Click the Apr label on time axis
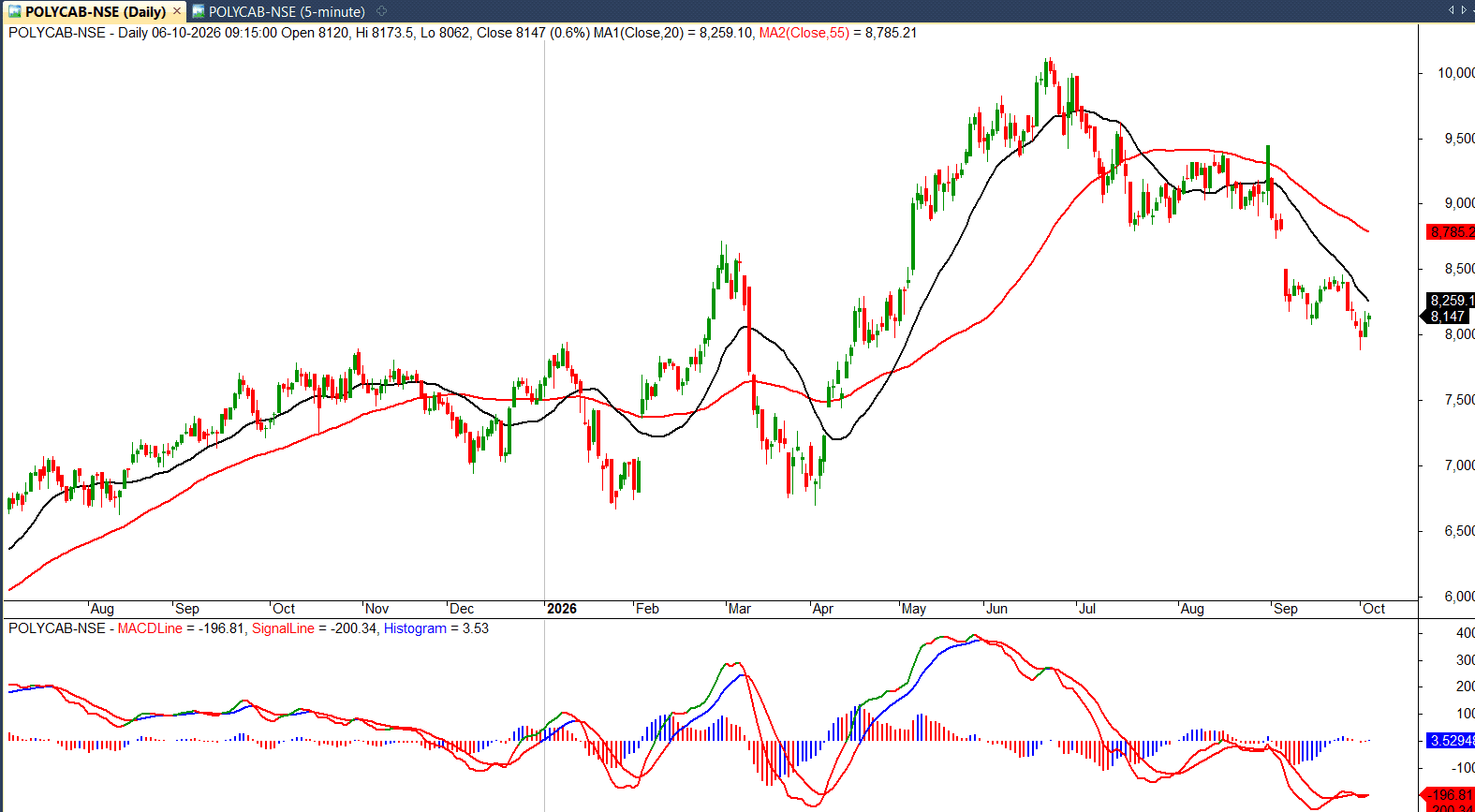Image resolution: width=1475 pixels, height=812 pixels. pyautogui.click(x=823, y=609)
